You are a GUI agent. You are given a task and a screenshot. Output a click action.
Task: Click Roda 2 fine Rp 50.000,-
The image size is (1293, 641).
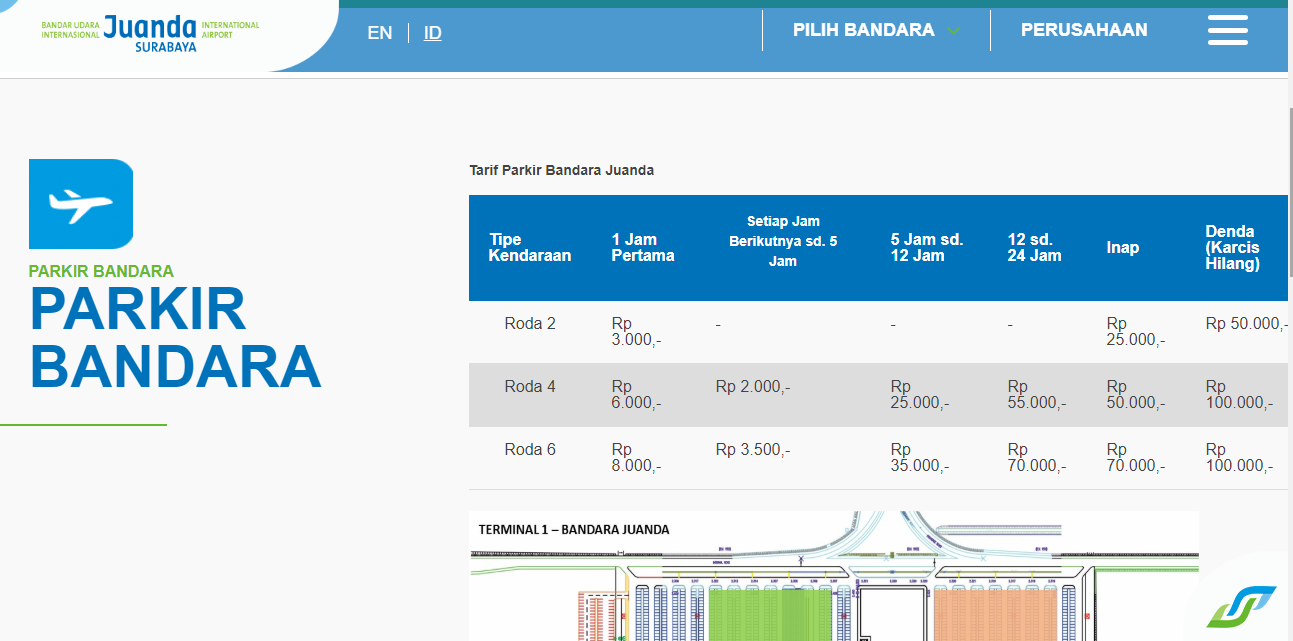(1247, 324)
